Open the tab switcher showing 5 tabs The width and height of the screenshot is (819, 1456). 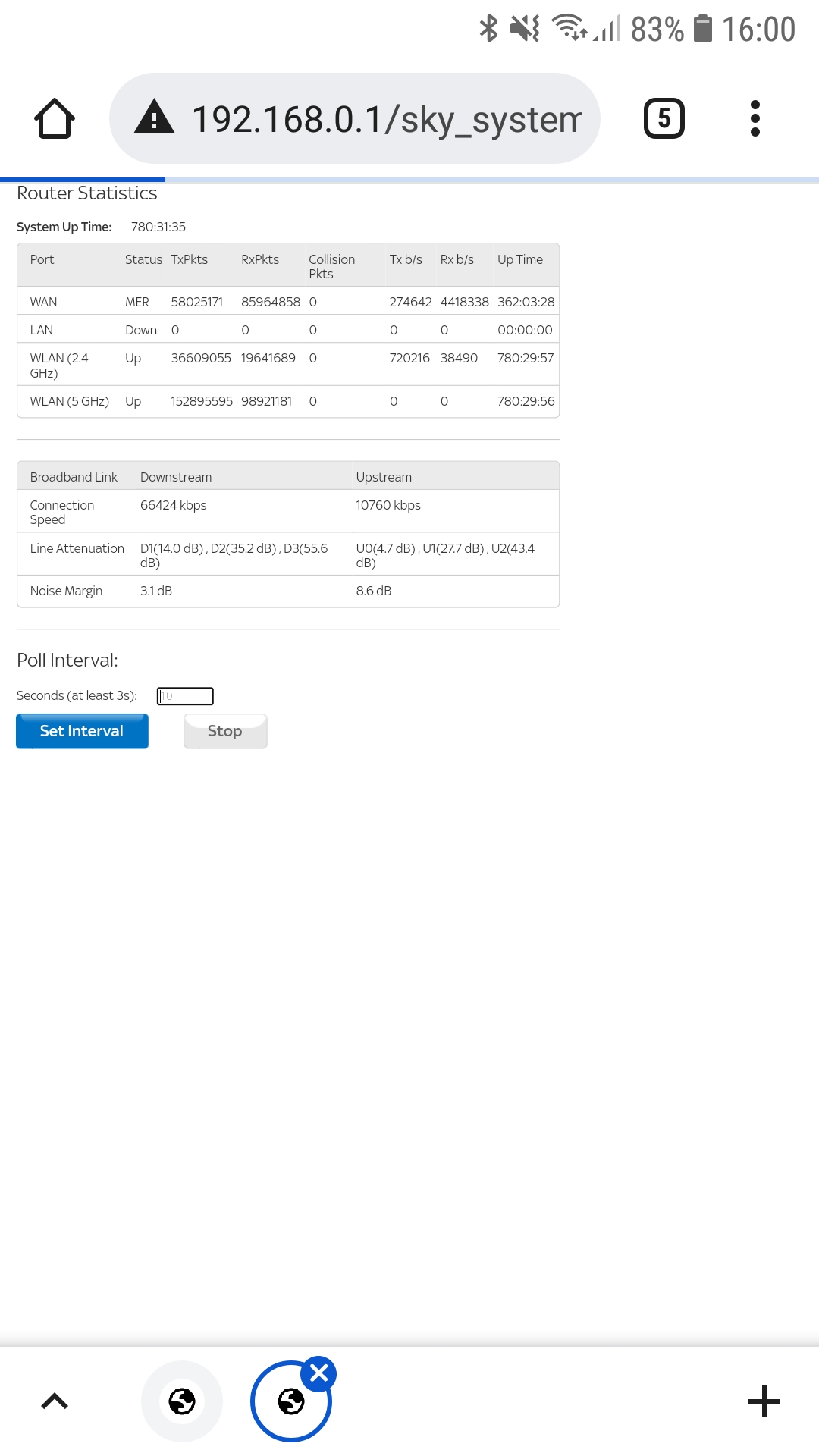[x=664, y=118]
